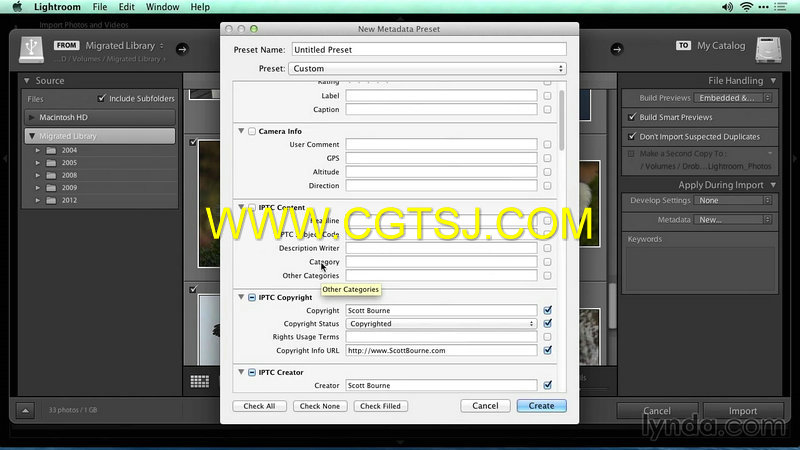This screenshot has height=450, width=800.
Task: Click the Check All button
Action: [x=259, y=406]
